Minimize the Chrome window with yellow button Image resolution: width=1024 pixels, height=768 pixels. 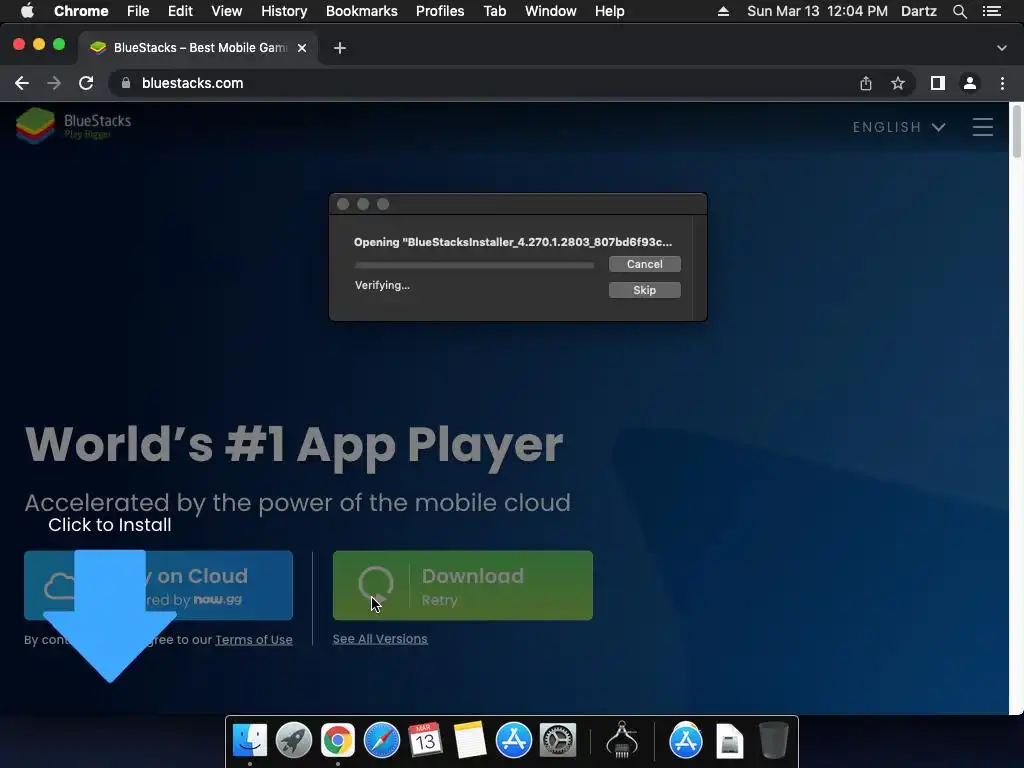coord(39,44)
